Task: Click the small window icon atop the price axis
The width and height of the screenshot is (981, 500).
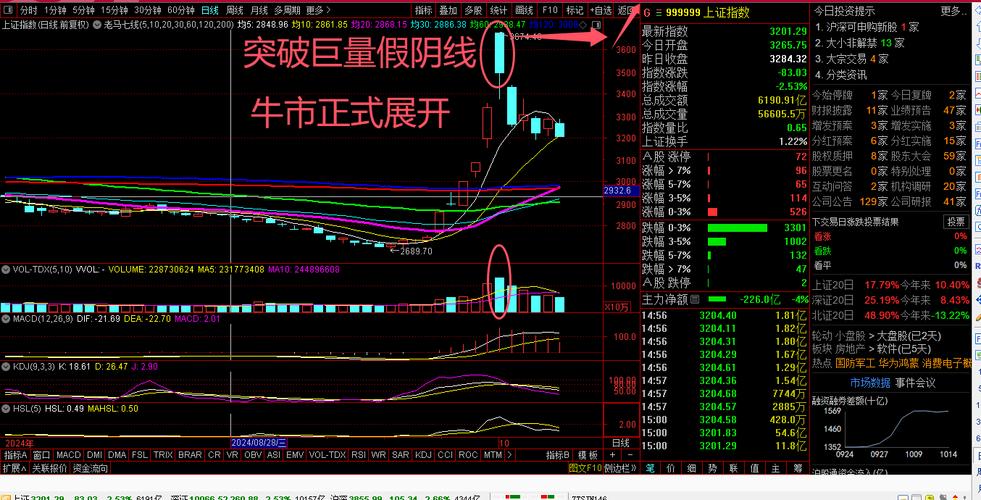Action: (596, 24)
